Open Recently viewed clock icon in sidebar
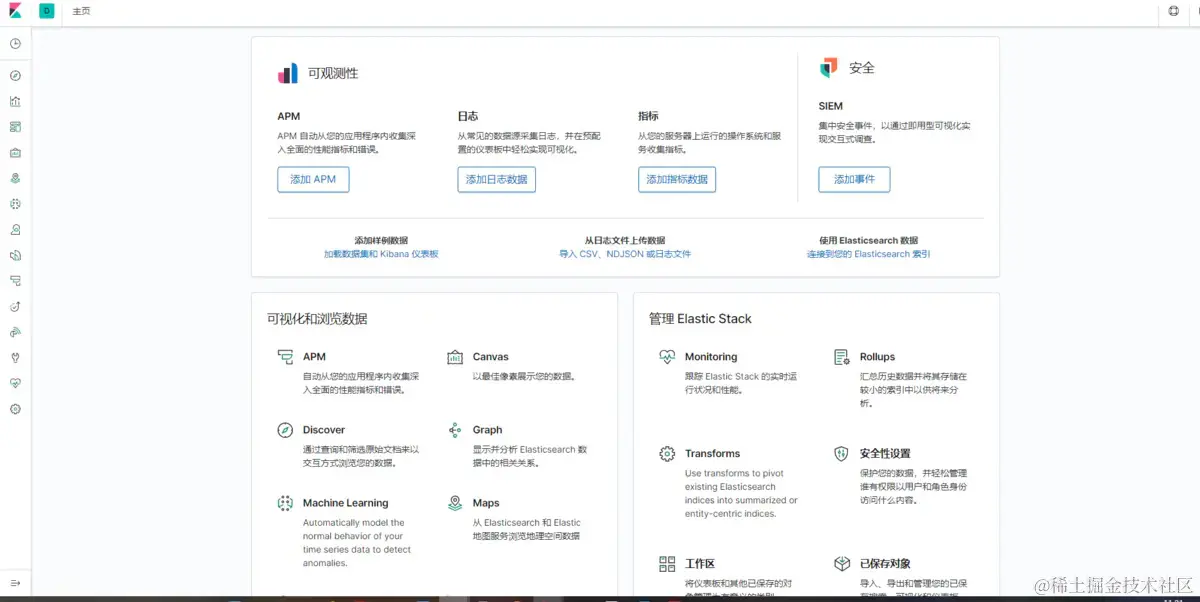 [x=15, y=44]
